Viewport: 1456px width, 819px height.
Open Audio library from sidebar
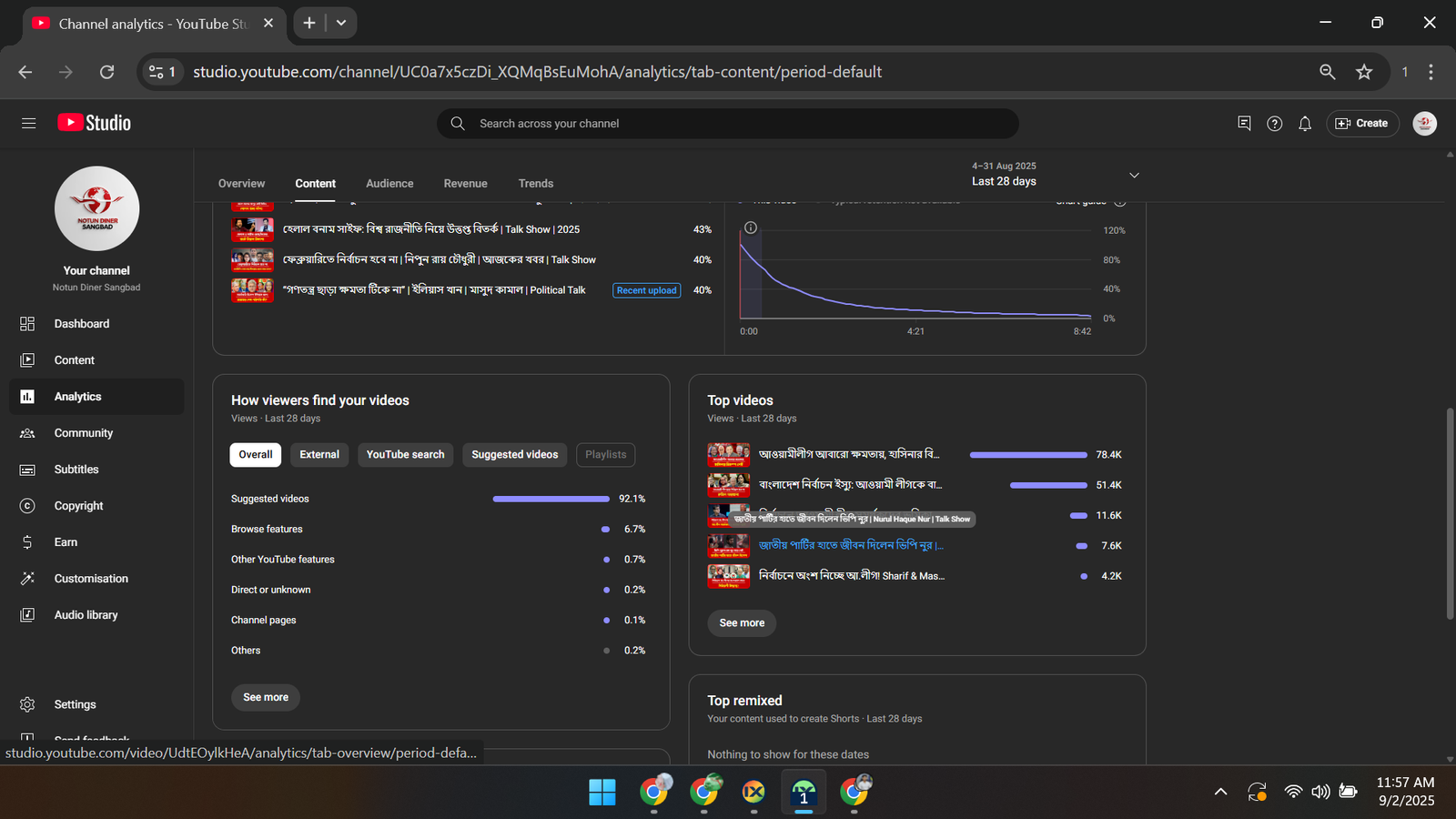tap(86, 615)
